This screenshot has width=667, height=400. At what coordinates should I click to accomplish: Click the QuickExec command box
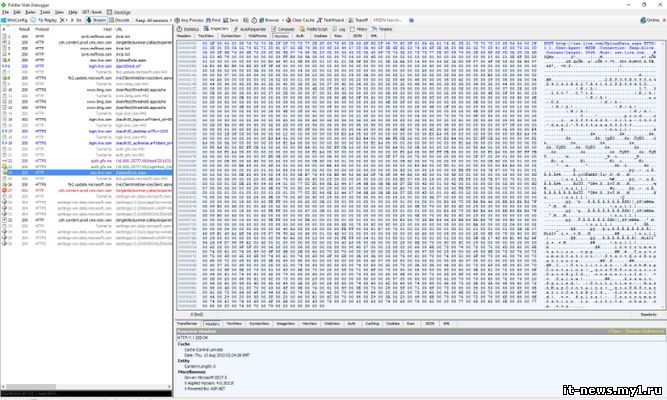tap(86, 394)
